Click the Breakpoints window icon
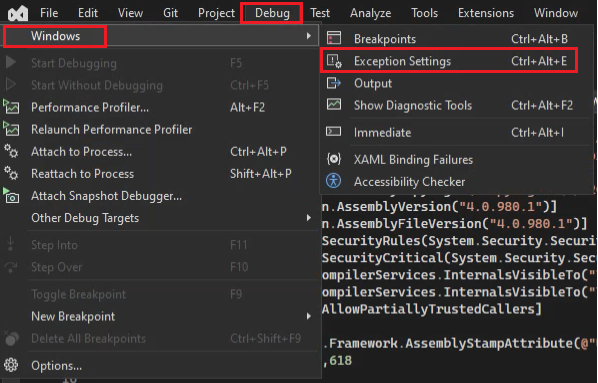Image resolution: width=598 pixels, height=383 pixels. pyautogui.click(x=334, y=39)
